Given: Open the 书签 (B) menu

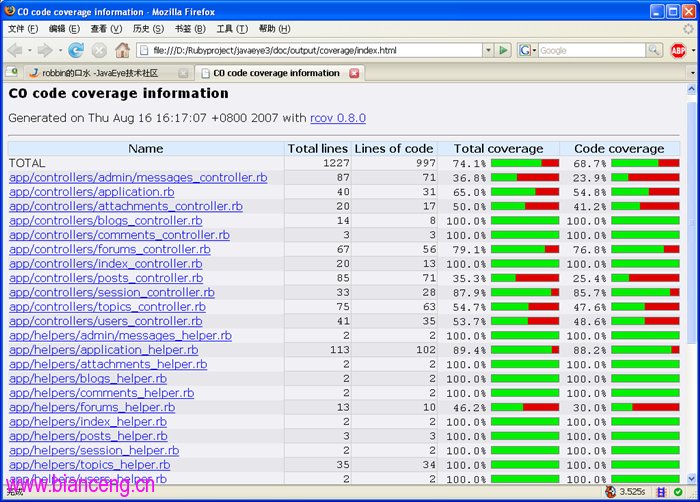Looking at the screenshot, I should (x=190, y=29).
